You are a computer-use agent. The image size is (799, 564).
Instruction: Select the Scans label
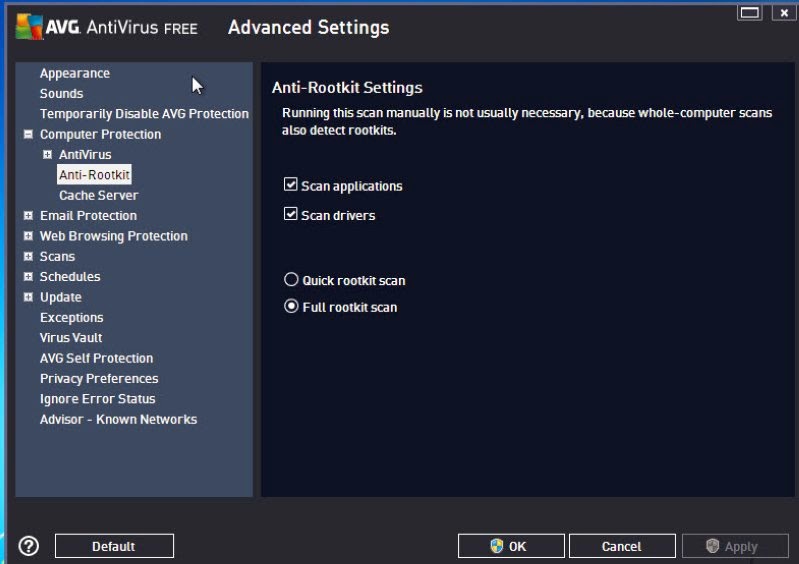(58, 256)
